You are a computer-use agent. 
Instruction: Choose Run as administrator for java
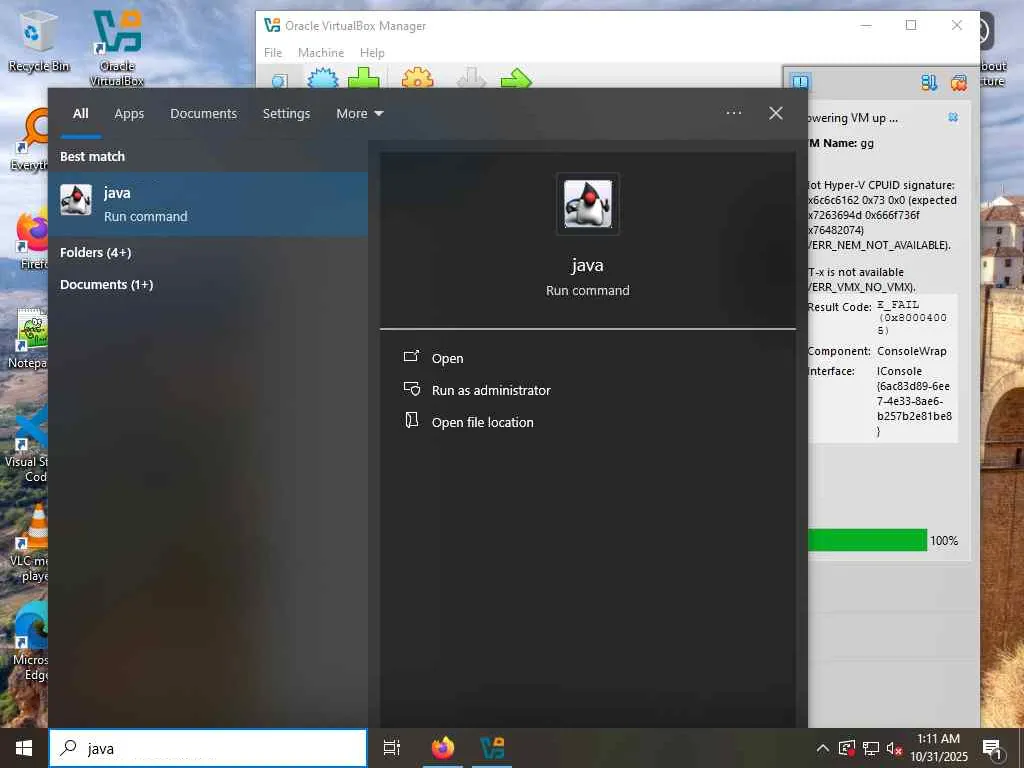491,390
